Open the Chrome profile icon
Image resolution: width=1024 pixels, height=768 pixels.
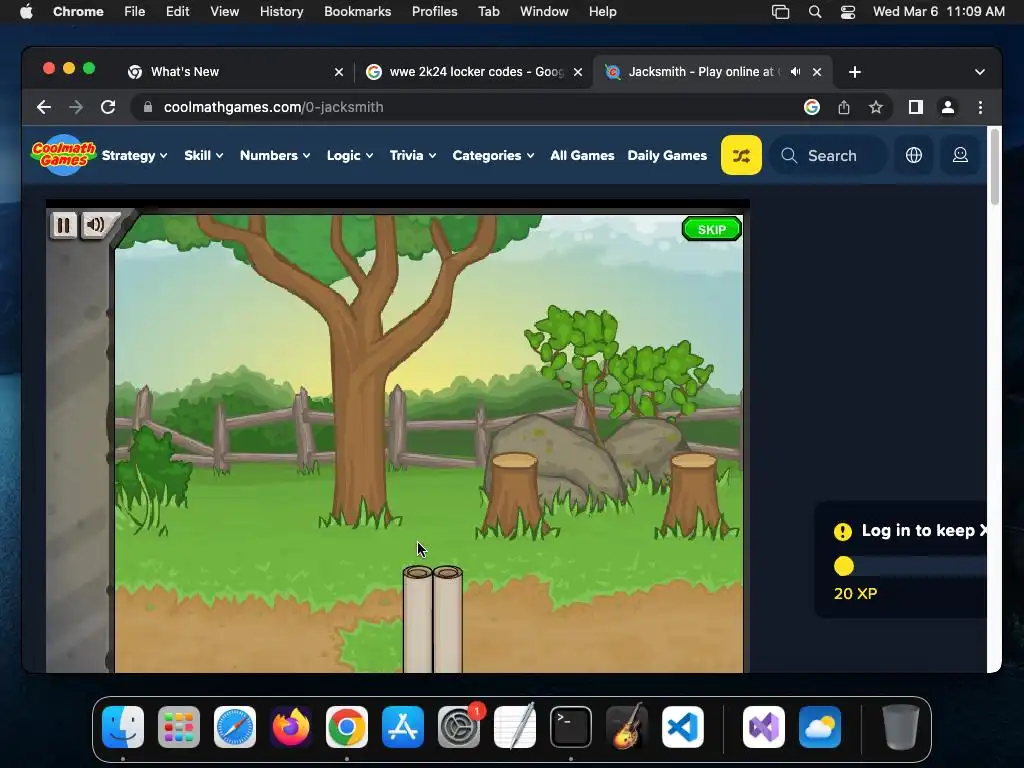point(948,107)
